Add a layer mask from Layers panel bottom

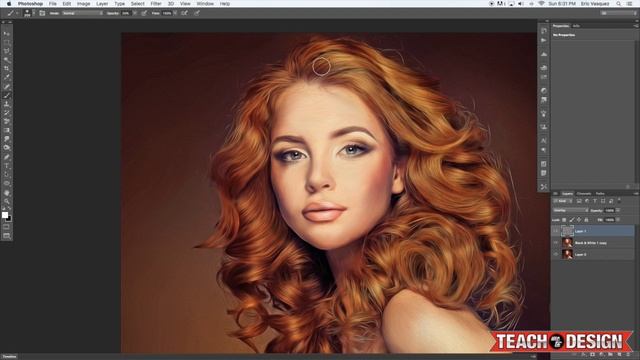593,355
